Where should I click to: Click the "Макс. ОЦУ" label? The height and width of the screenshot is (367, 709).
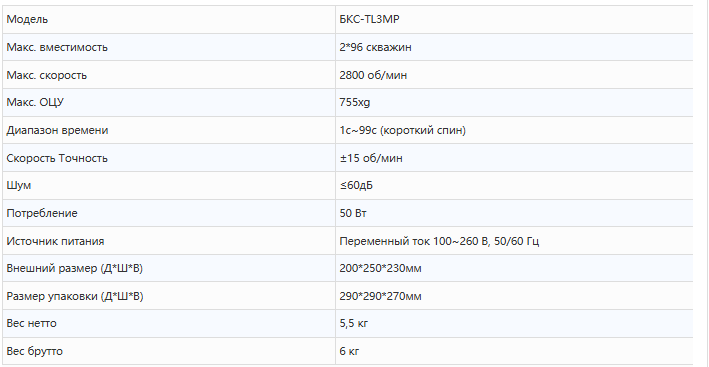tap(35, 103)
